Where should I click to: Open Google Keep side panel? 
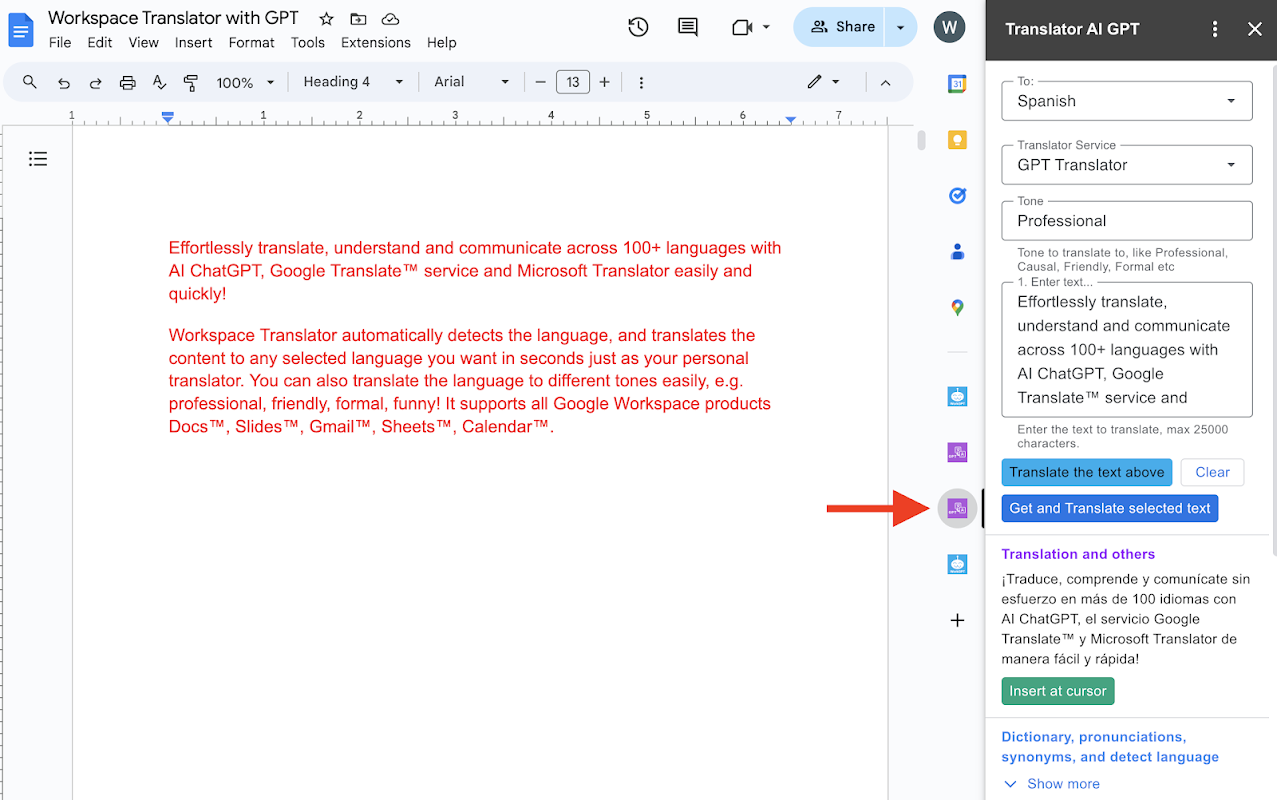pos(957,140)
